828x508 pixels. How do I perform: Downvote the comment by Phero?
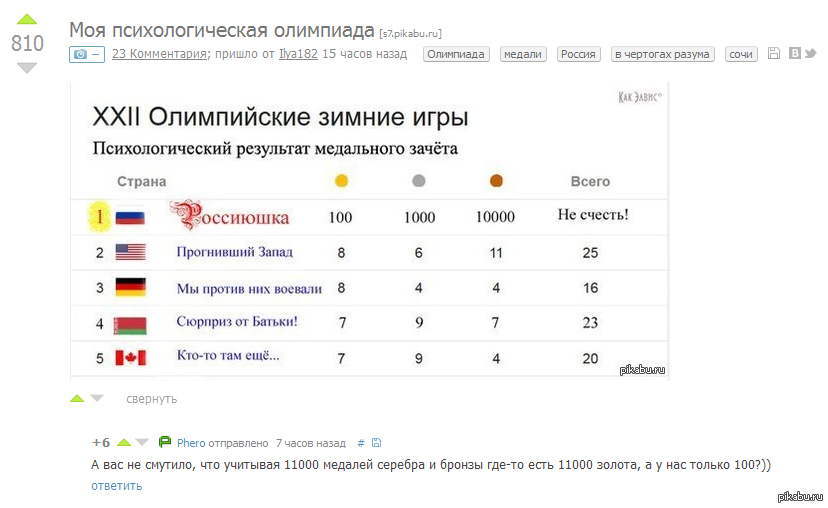[142, 442]
